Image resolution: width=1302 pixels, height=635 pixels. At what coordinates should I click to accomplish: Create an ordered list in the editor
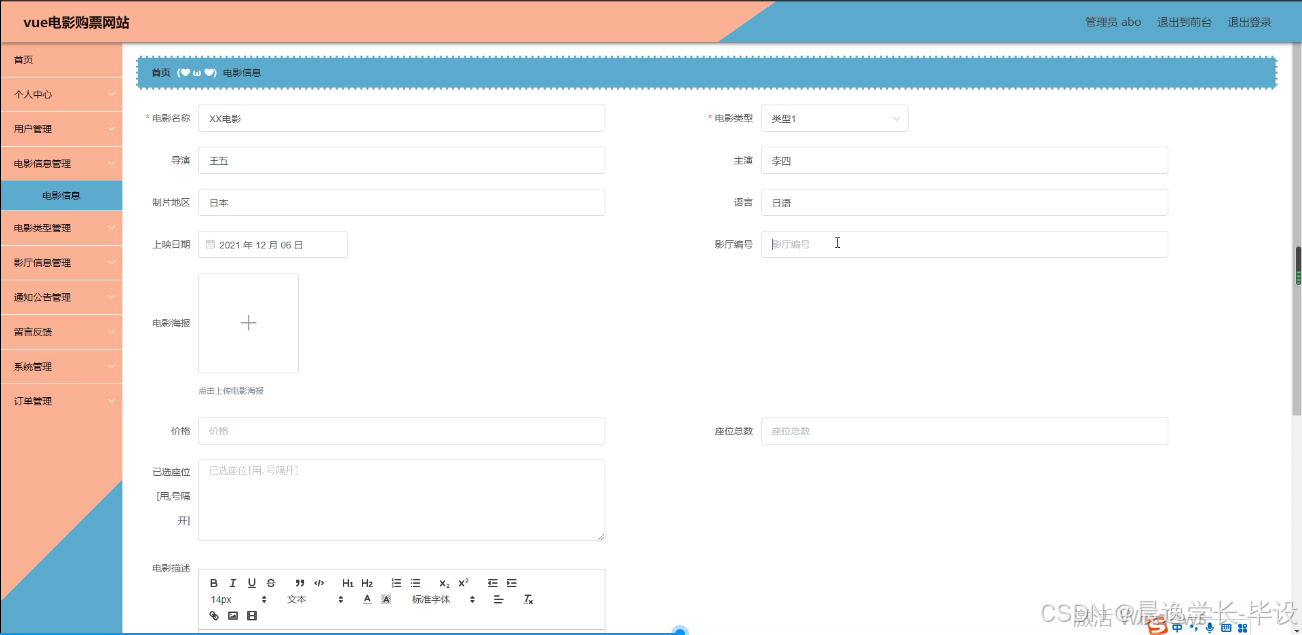click(x=396, y=583)
